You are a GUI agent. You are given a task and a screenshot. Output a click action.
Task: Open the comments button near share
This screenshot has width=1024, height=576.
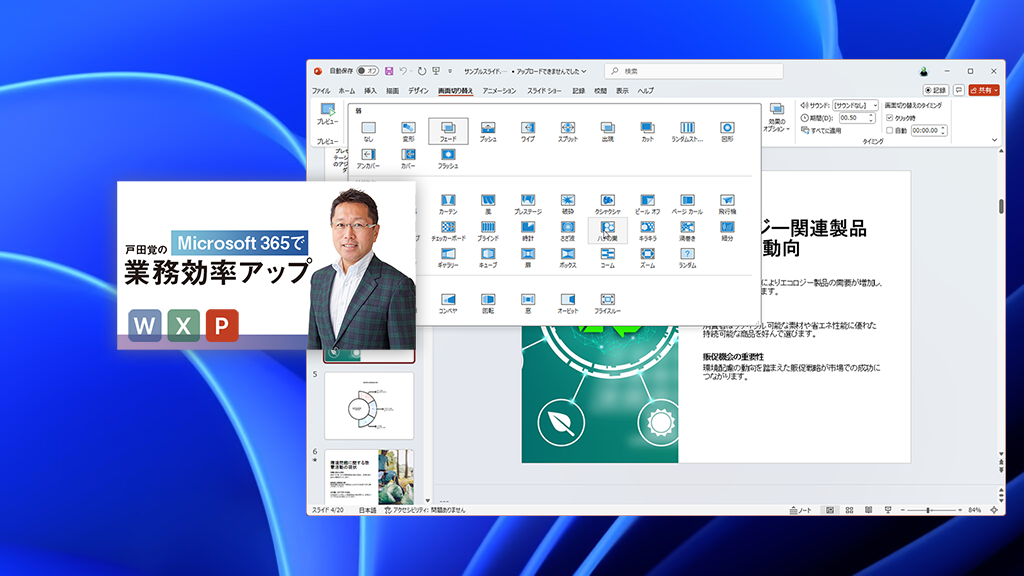tap(959, 90)
